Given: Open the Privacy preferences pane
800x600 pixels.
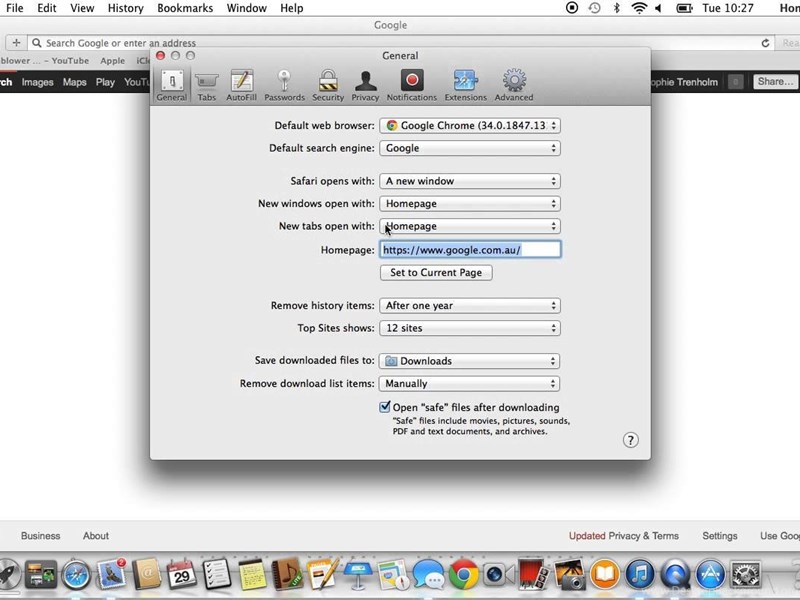Looking at the screenshot, I should [365, 85].
